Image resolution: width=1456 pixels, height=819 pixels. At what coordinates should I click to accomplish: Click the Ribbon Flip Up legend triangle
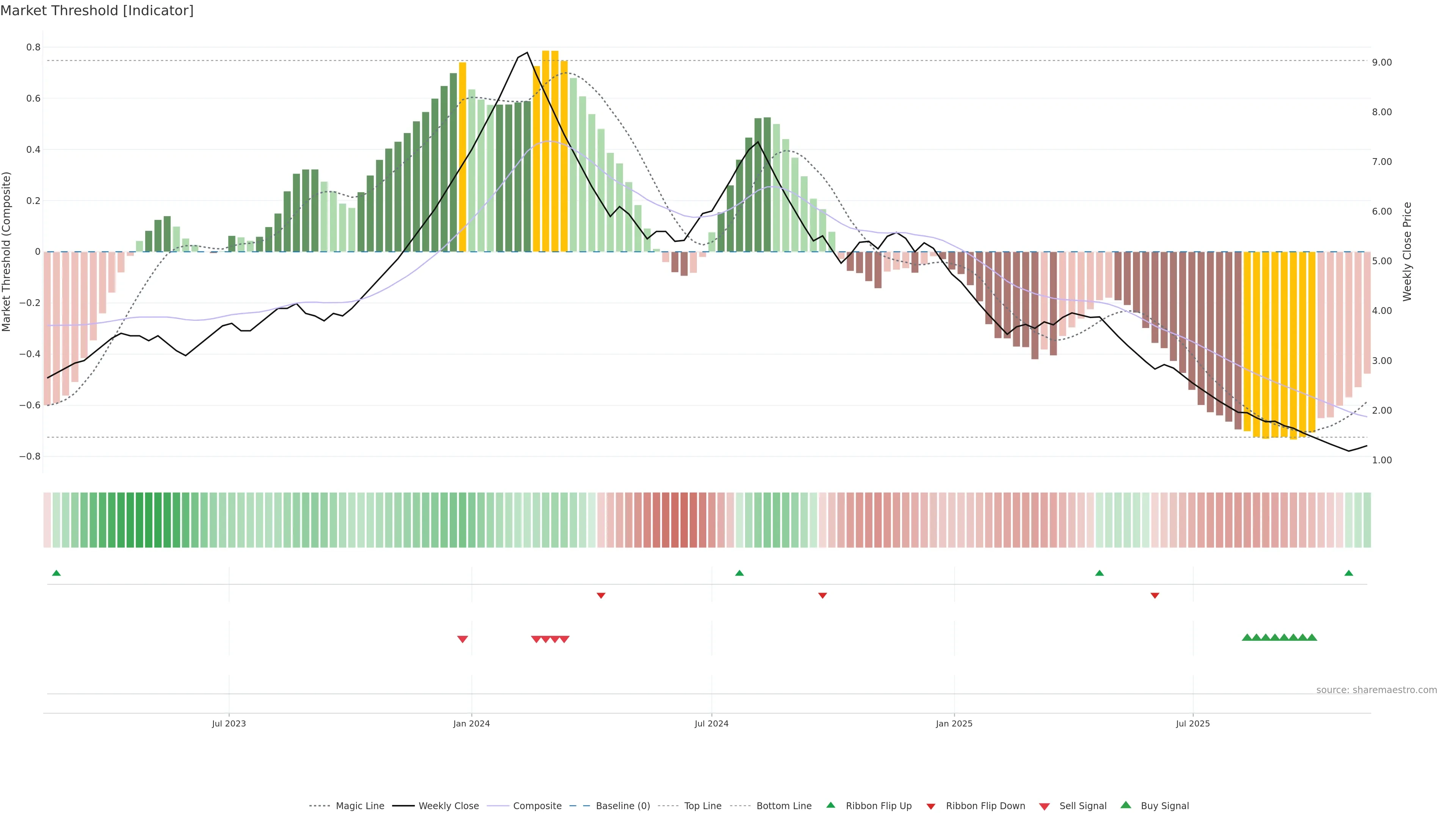[830, 805]
